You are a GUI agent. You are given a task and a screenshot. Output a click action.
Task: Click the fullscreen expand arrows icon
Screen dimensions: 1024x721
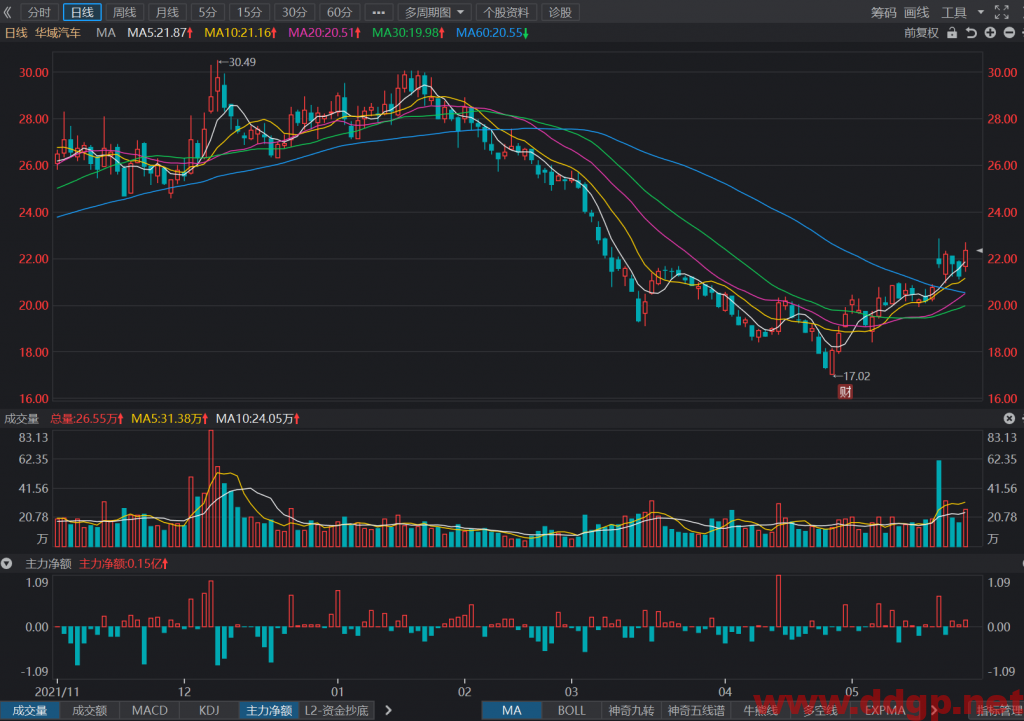click(x=1001, y=12)
